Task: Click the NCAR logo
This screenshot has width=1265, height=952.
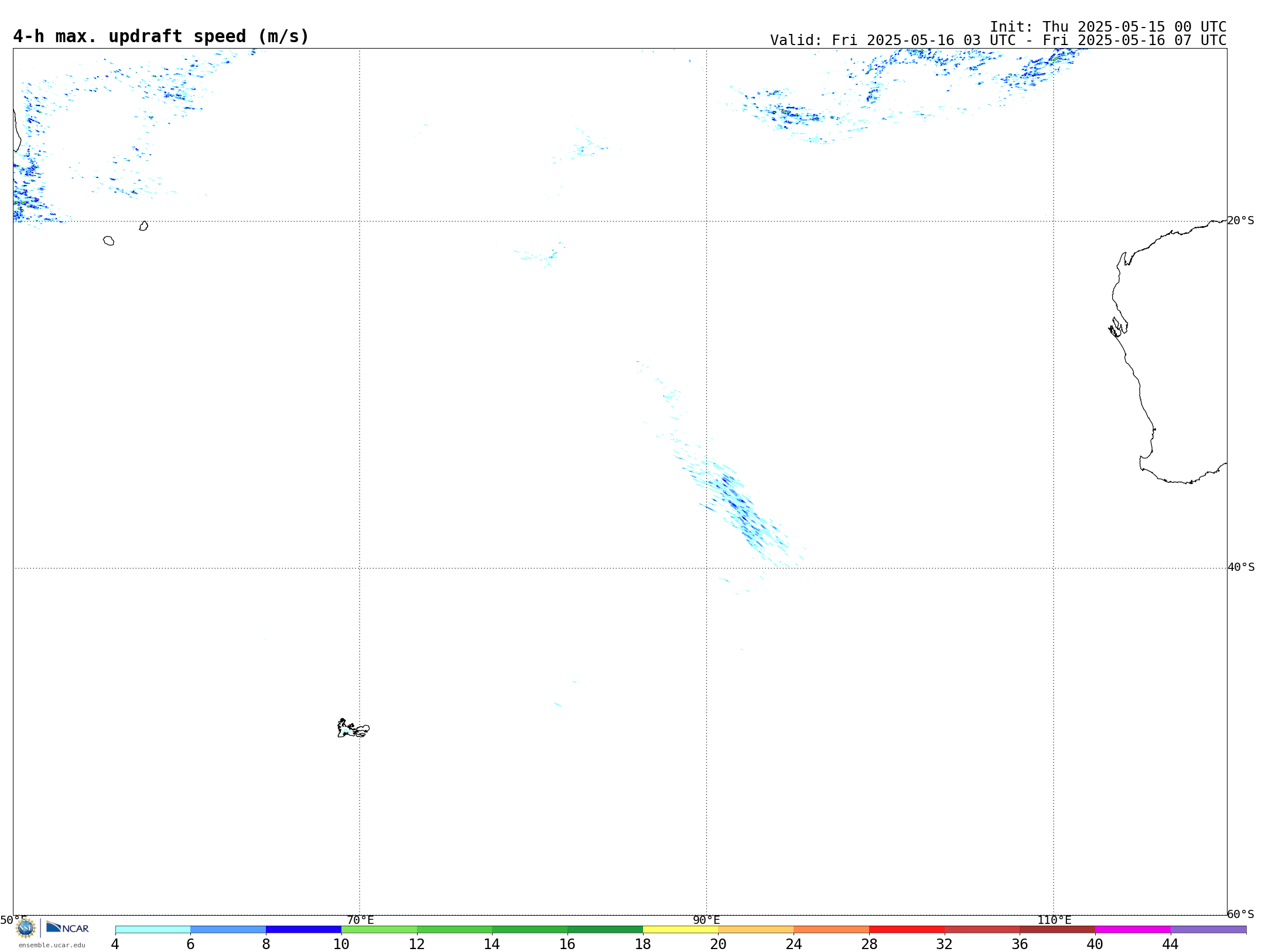Action: [x=67, y=927]
